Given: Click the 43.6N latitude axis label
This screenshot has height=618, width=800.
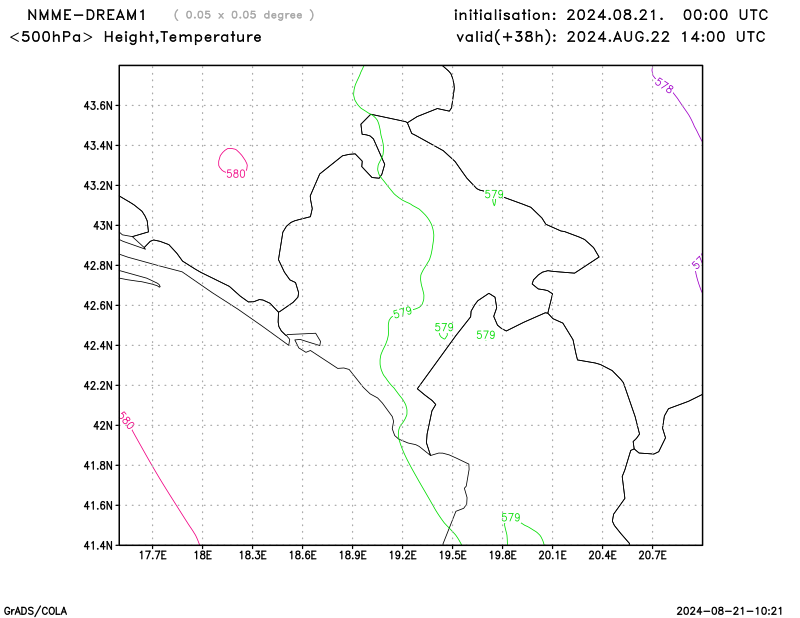Looking at the screenshot, I should (98, 106).
